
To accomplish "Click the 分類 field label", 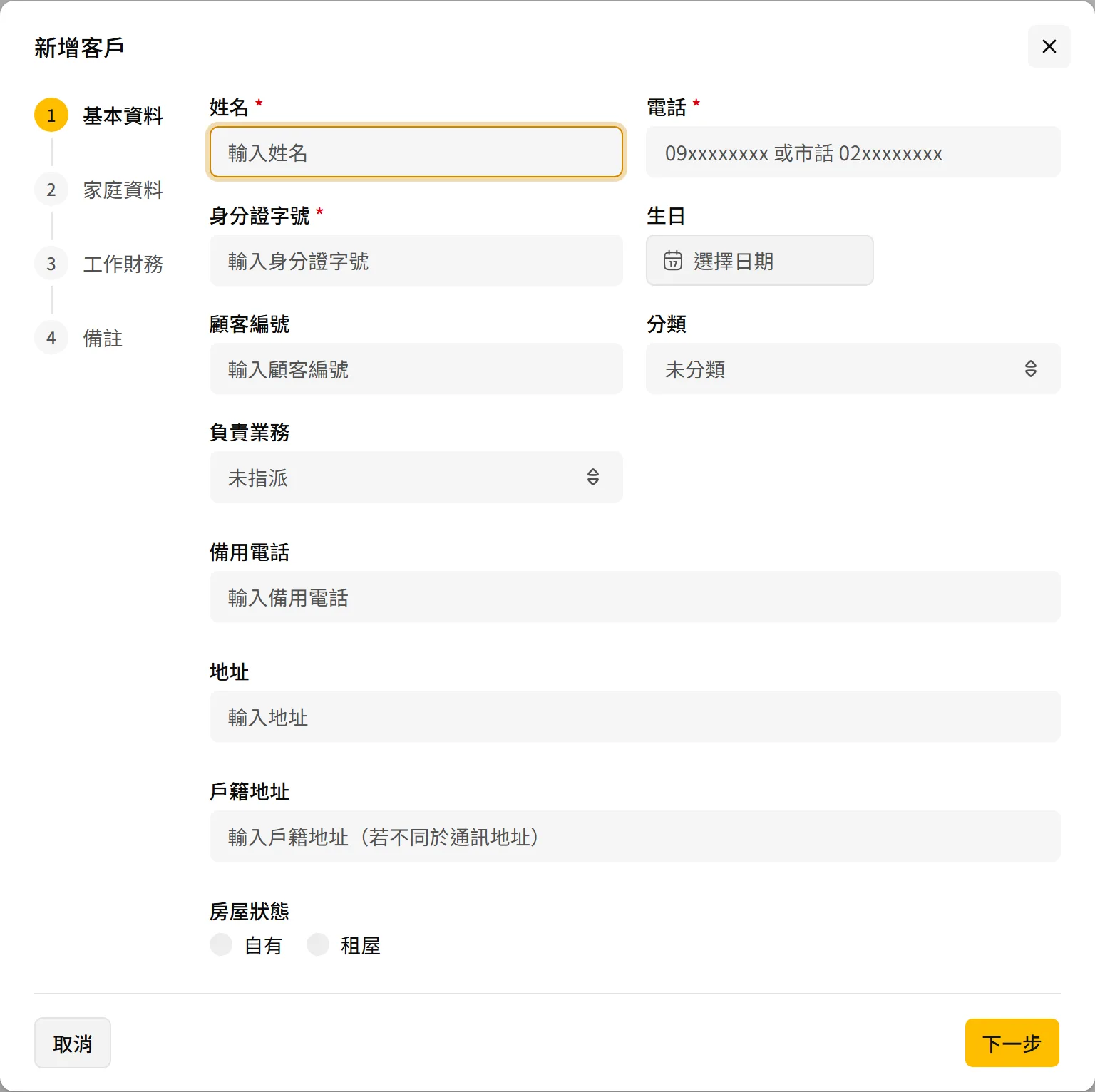I will tap(666, 324).
